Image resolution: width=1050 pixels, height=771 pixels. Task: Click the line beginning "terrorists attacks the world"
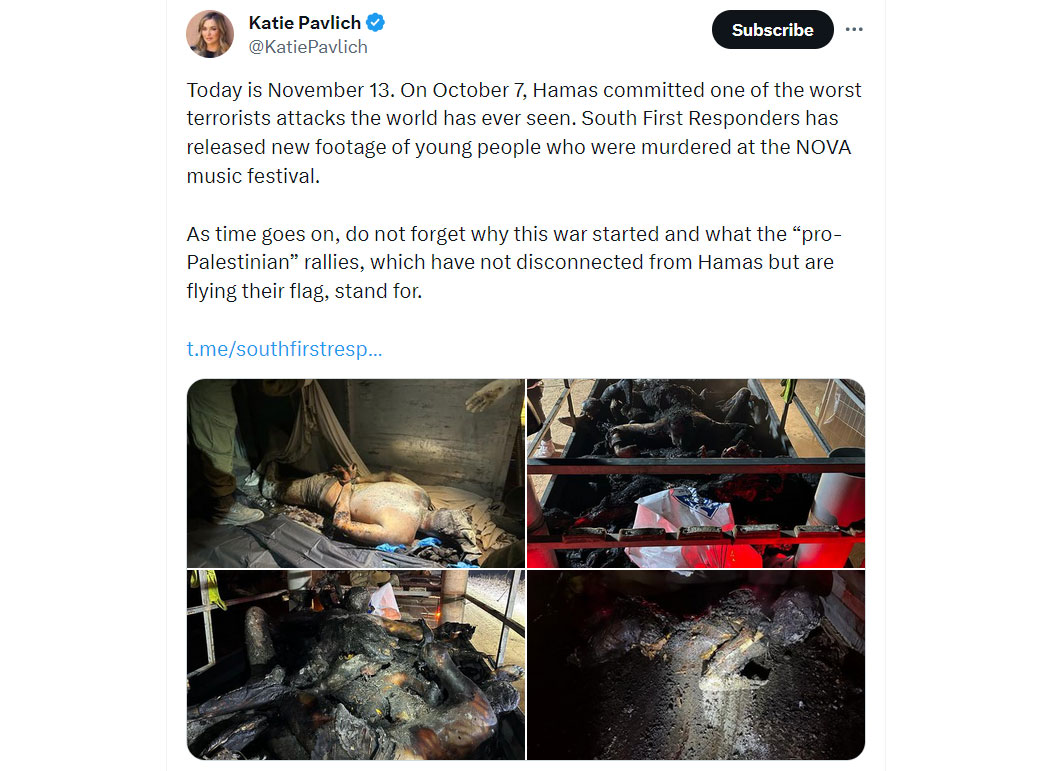coord(512,119)
